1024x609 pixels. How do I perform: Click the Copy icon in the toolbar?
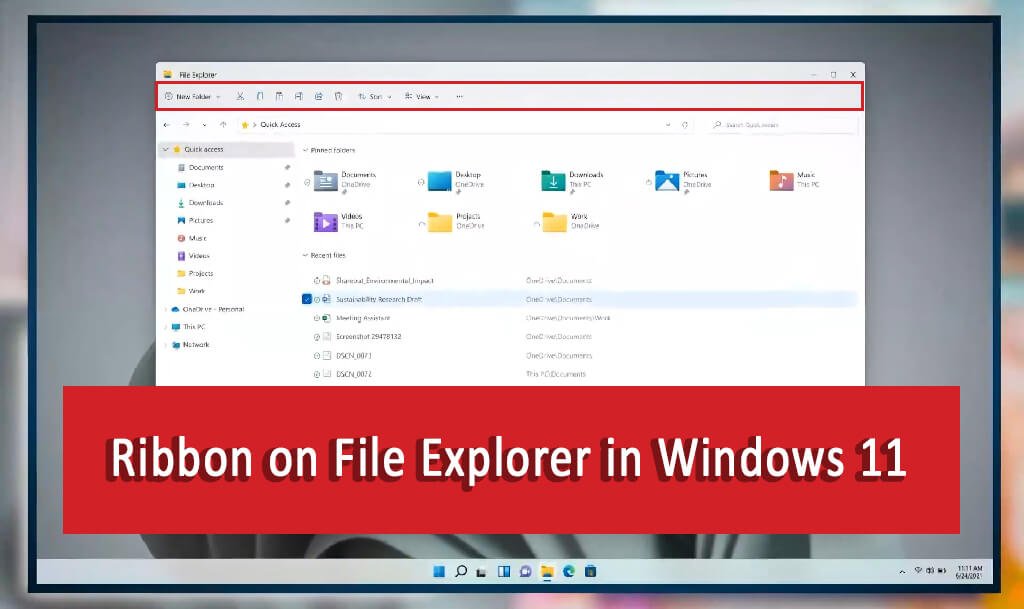point(260,96)
